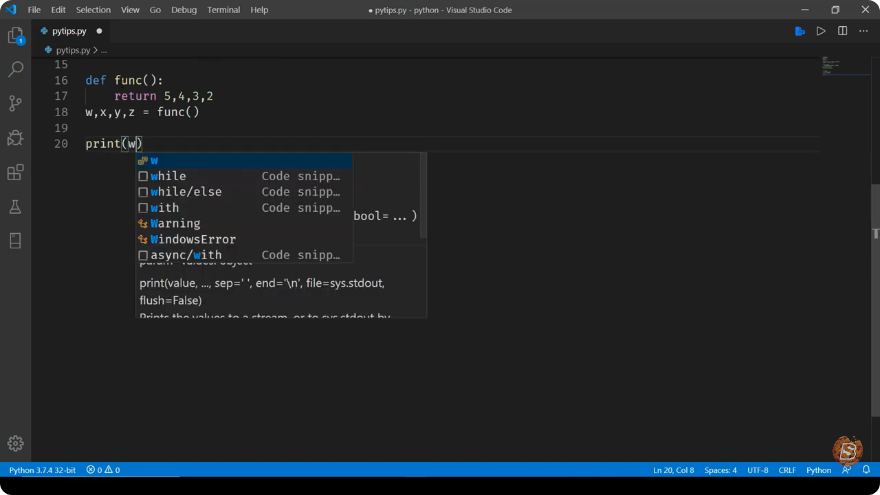Open the Explorer view in activity bar

point(15,36)
